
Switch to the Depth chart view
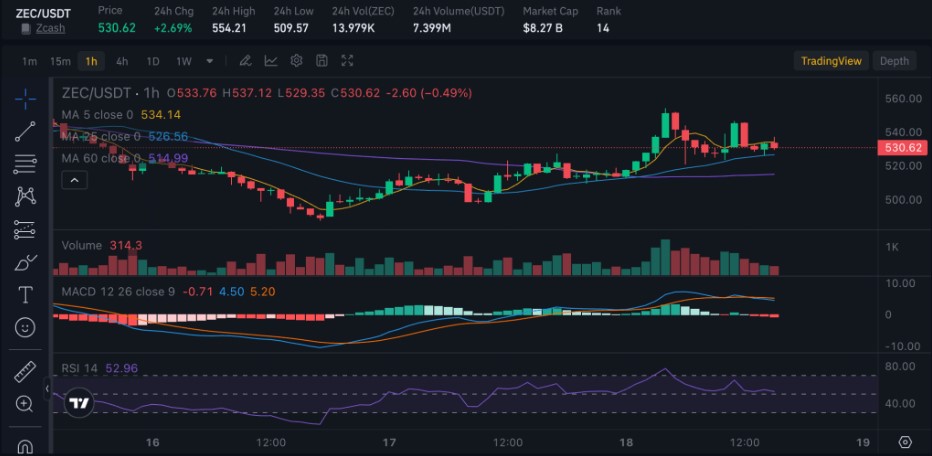894,61
